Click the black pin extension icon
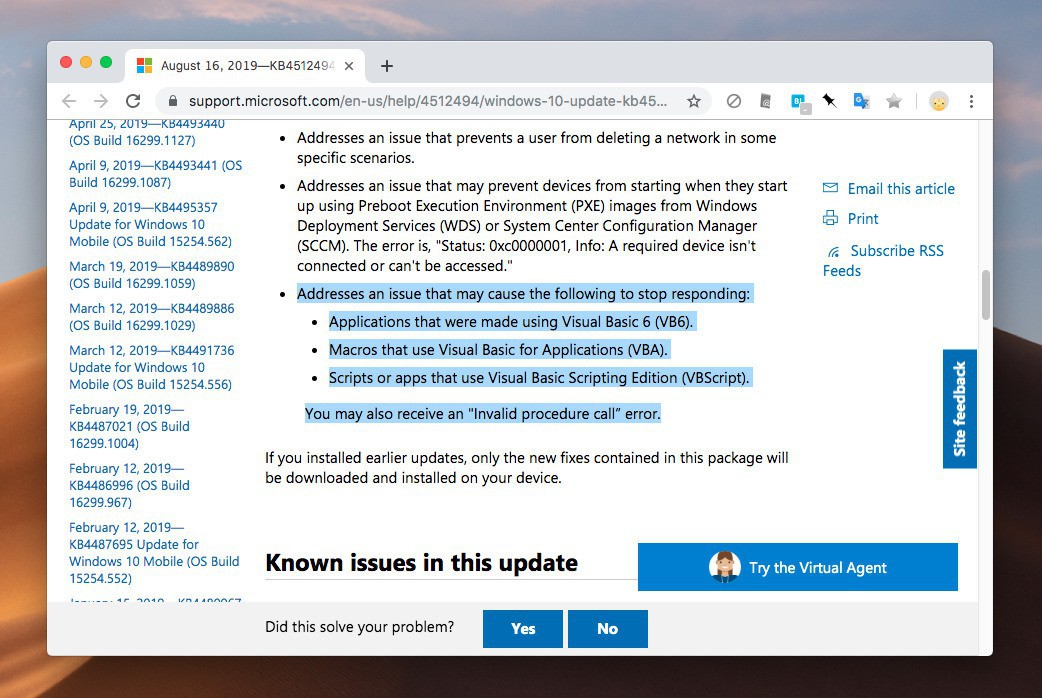This screenshot has height=698, width=1042. point(829,100)
